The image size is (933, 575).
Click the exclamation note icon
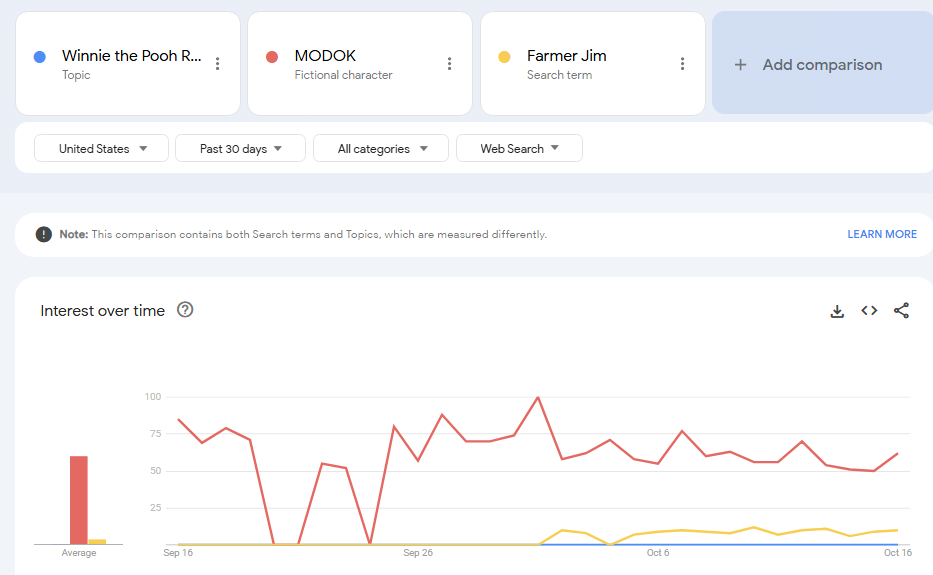tap(43, 235)
